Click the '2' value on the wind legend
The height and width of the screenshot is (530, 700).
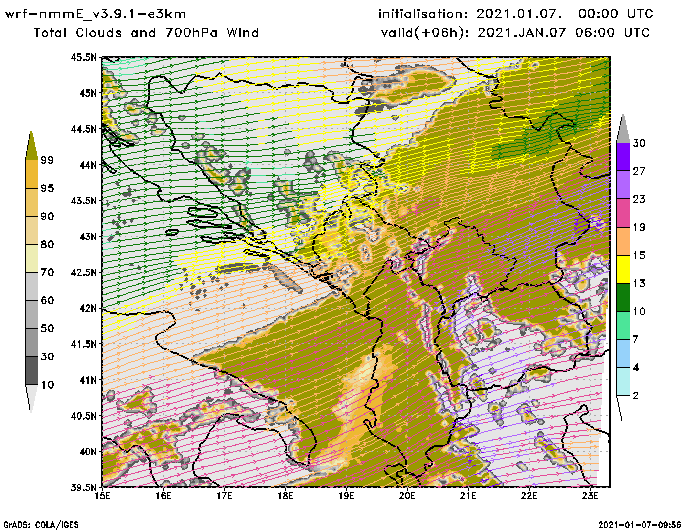636,396
